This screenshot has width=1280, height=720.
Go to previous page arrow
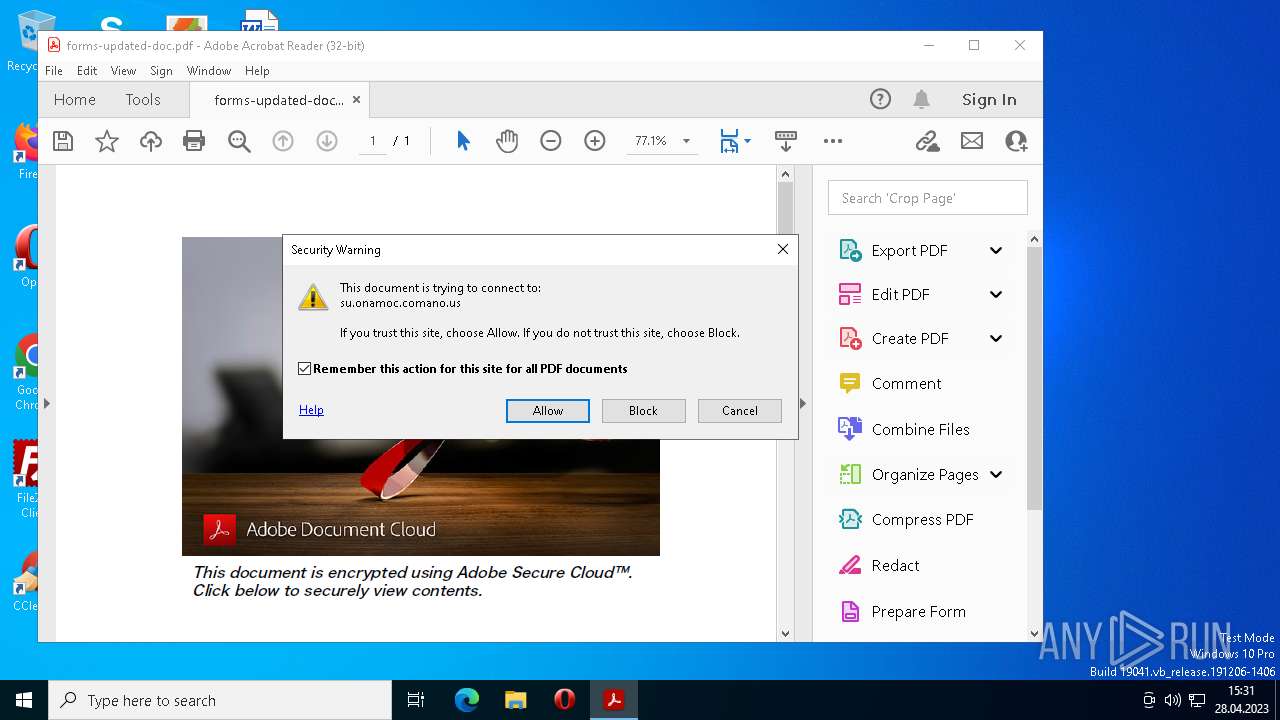(283, 141)
